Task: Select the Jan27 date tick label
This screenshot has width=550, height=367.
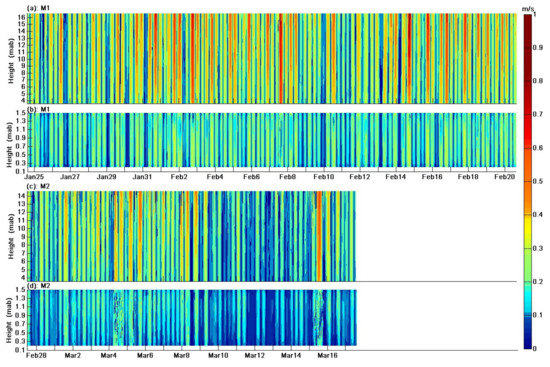Action: tap(70, 177)
